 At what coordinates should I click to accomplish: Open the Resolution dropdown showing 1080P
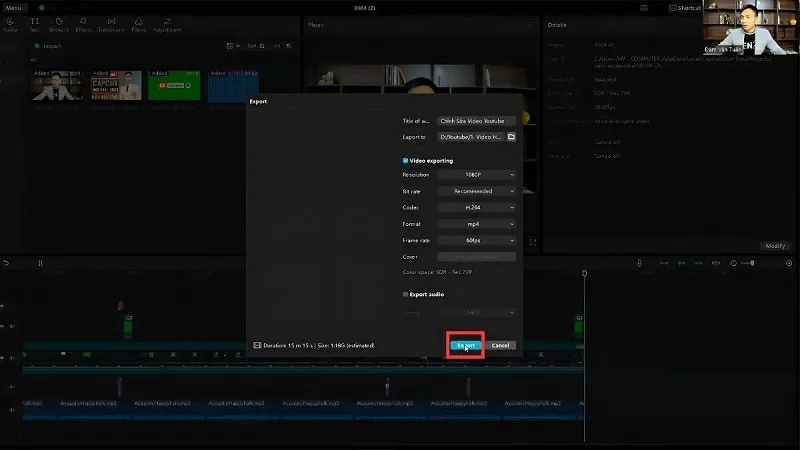pyautogui.click(x=477, y=174)
